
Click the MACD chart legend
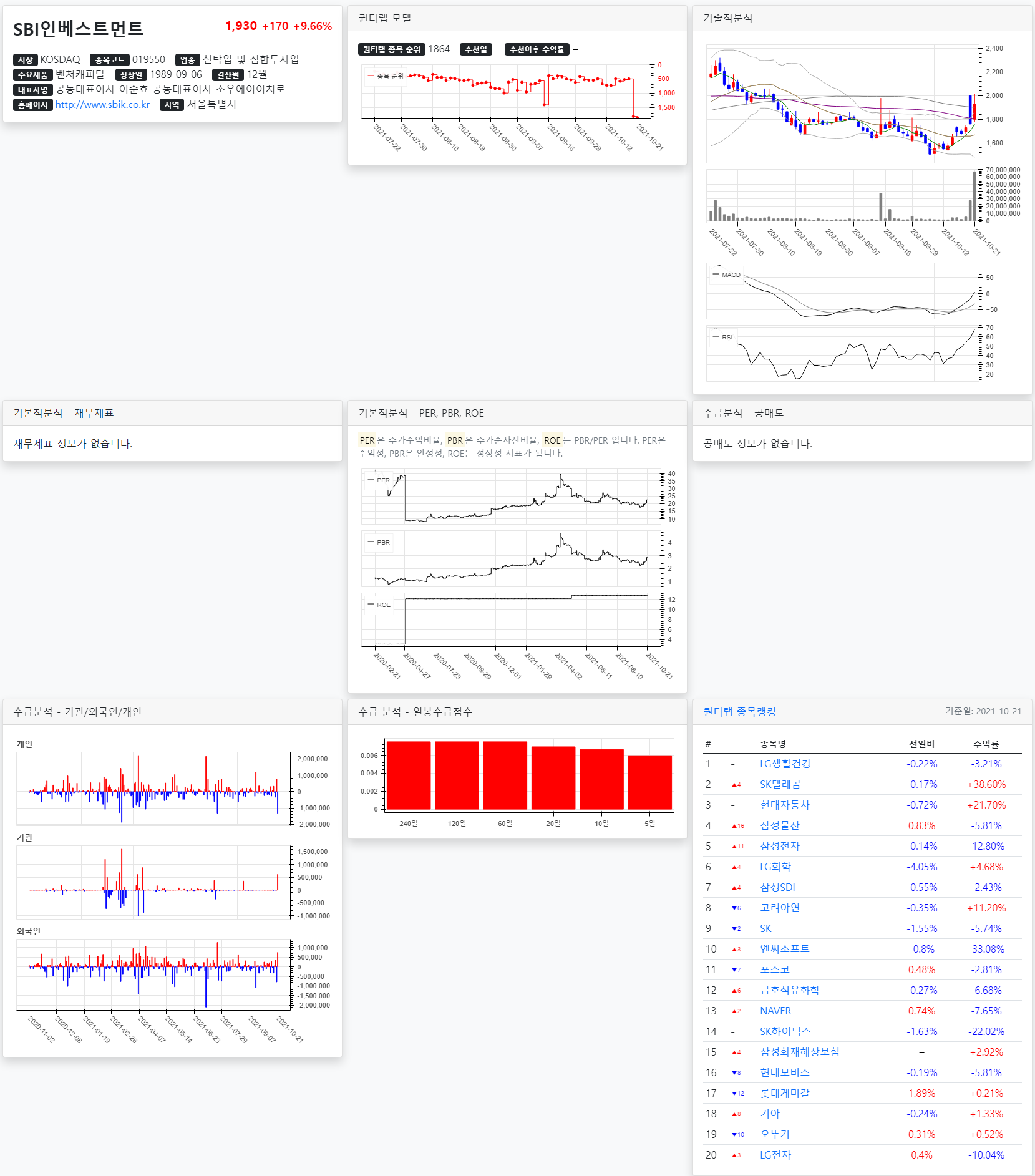pos(726,275)
